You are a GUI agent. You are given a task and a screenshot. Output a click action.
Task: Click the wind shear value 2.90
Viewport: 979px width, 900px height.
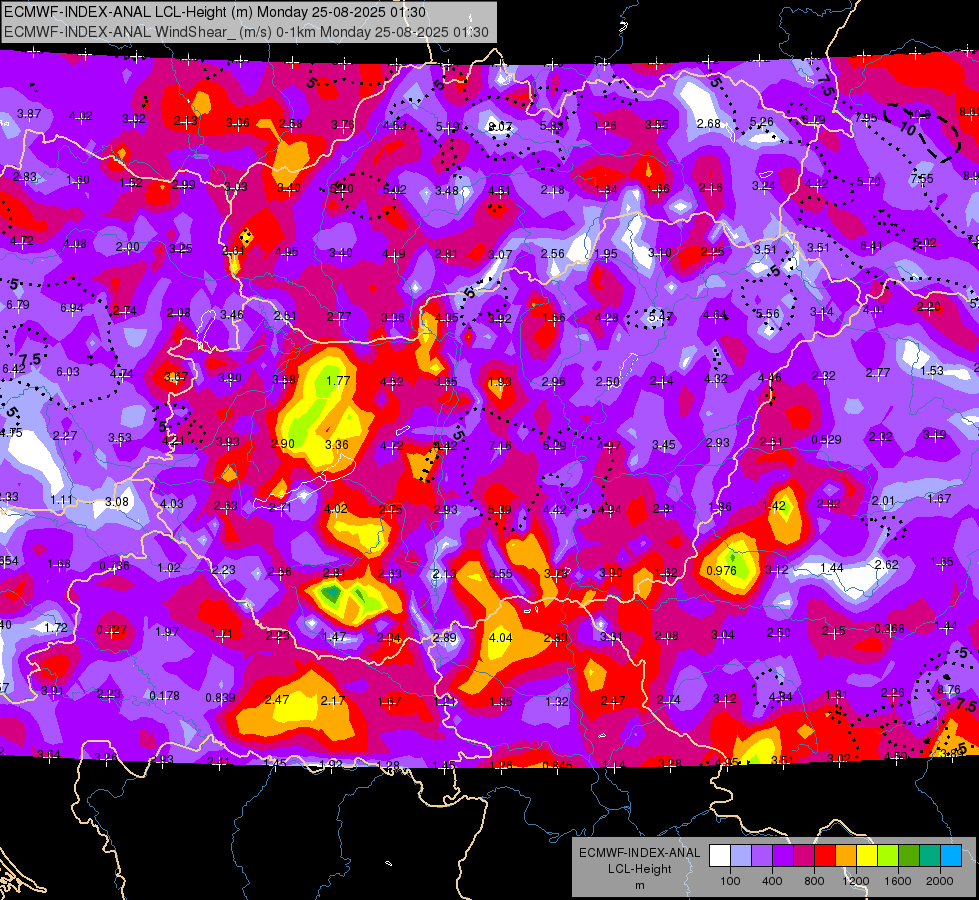(x=282, y=444)
